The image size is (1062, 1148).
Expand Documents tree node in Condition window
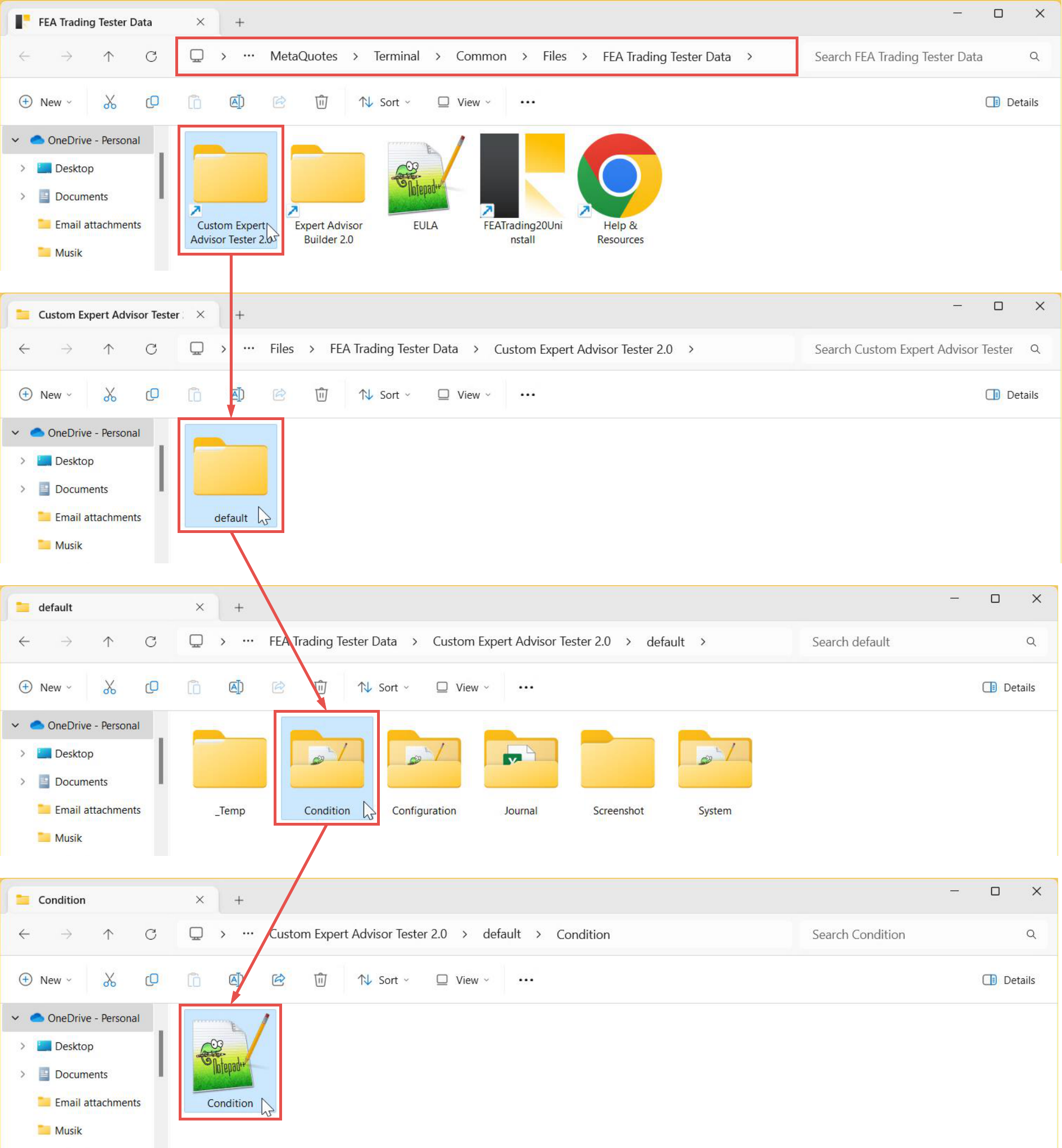point(22,1074)
